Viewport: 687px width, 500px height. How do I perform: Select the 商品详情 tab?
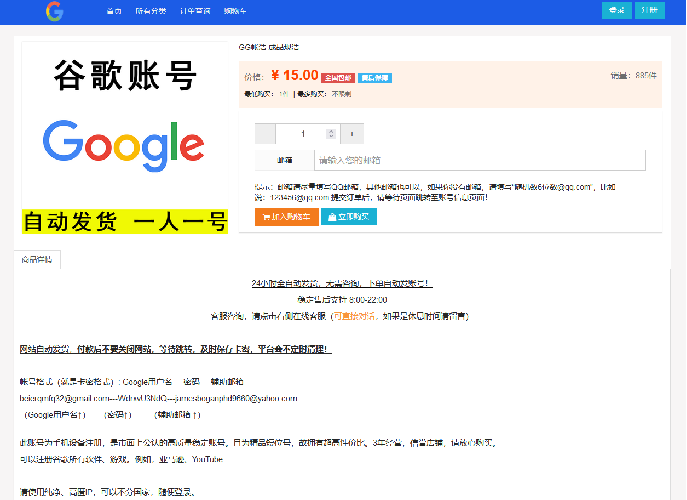click(x=38, y=259)
